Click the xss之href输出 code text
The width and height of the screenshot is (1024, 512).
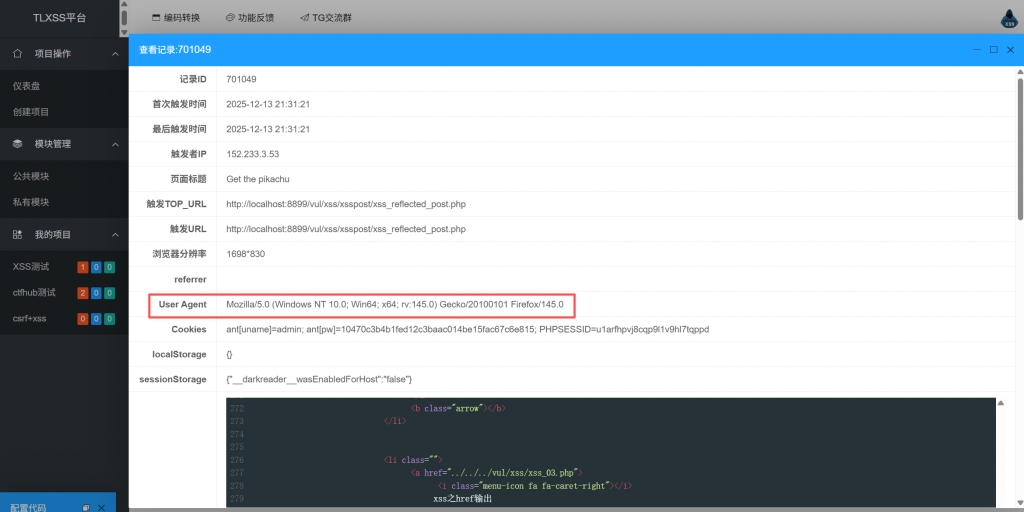[462, 499]
